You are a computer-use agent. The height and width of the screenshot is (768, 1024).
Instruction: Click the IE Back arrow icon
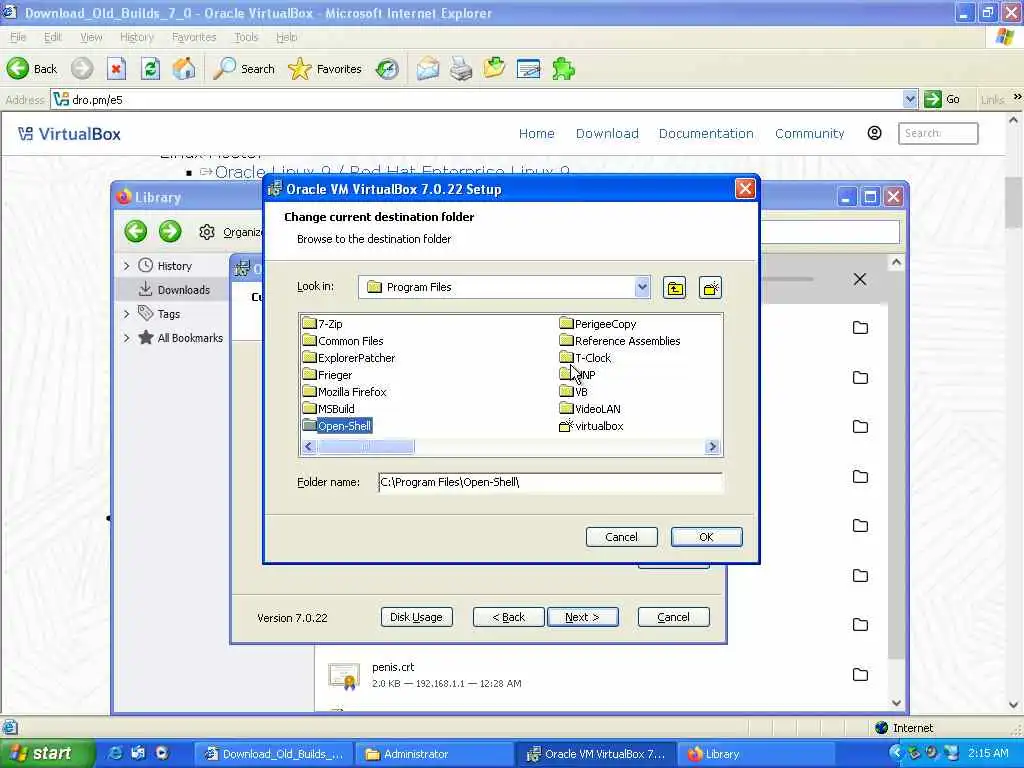coord(18,69)
